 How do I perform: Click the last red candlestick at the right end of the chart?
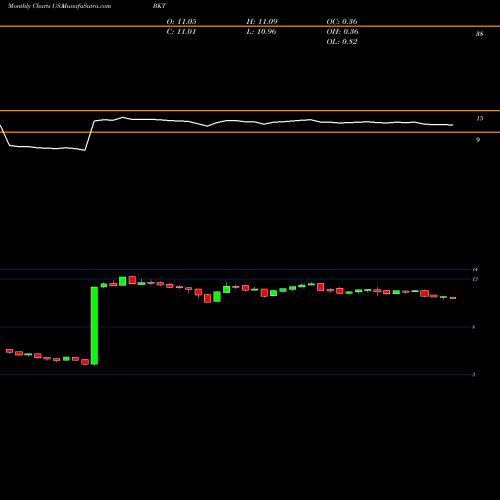click(x=453, y=298)
